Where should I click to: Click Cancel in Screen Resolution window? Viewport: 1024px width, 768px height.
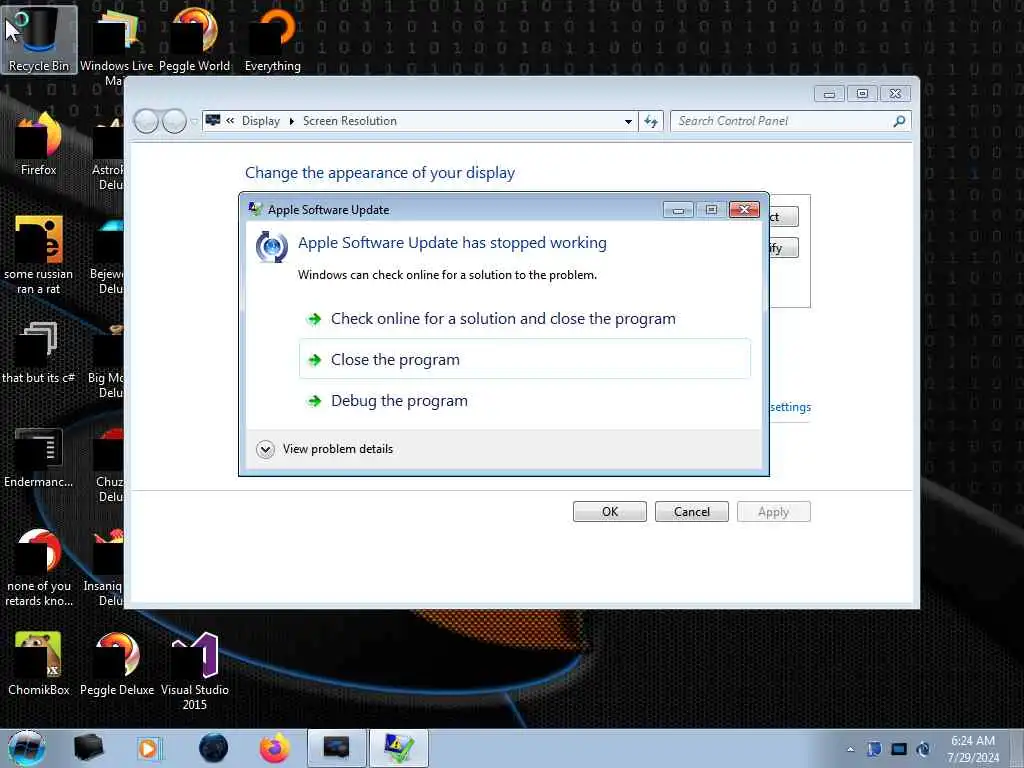(692, 511)
